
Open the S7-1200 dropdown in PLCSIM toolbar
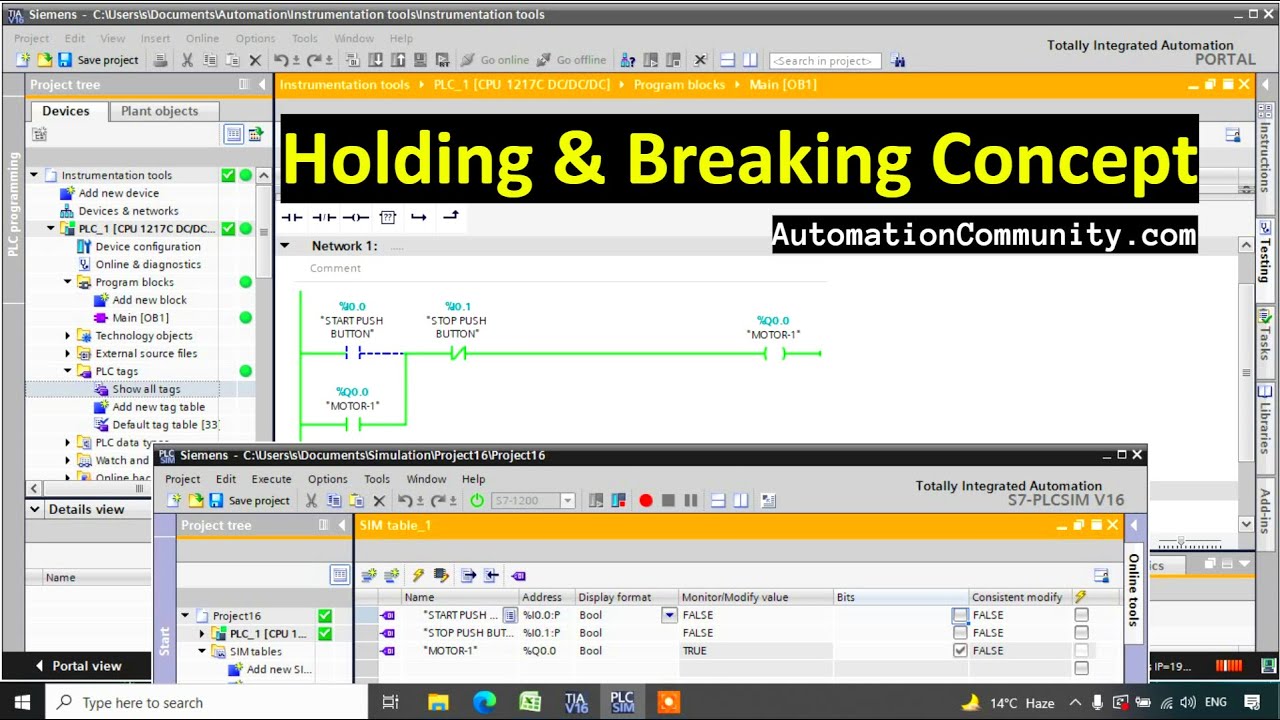pyautogui.click(x=568, y=501)
